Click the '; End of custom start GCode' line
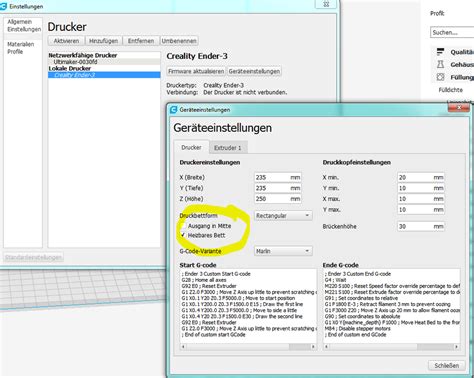This screenshot has width=474, height=378. [213, 334]
